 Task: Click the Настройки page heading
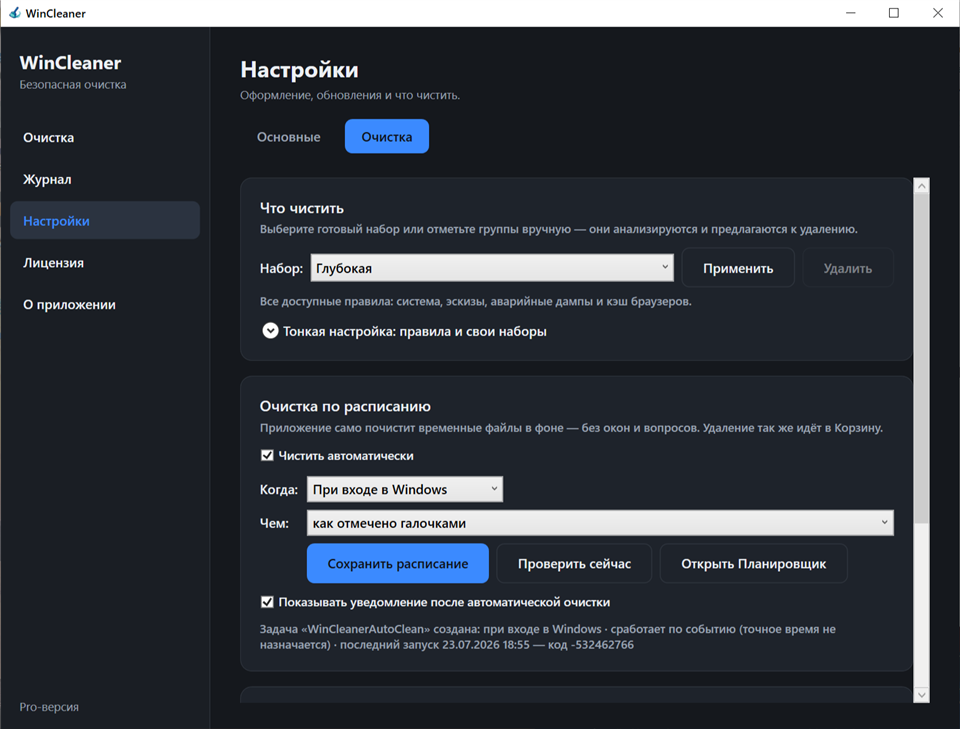299,70
